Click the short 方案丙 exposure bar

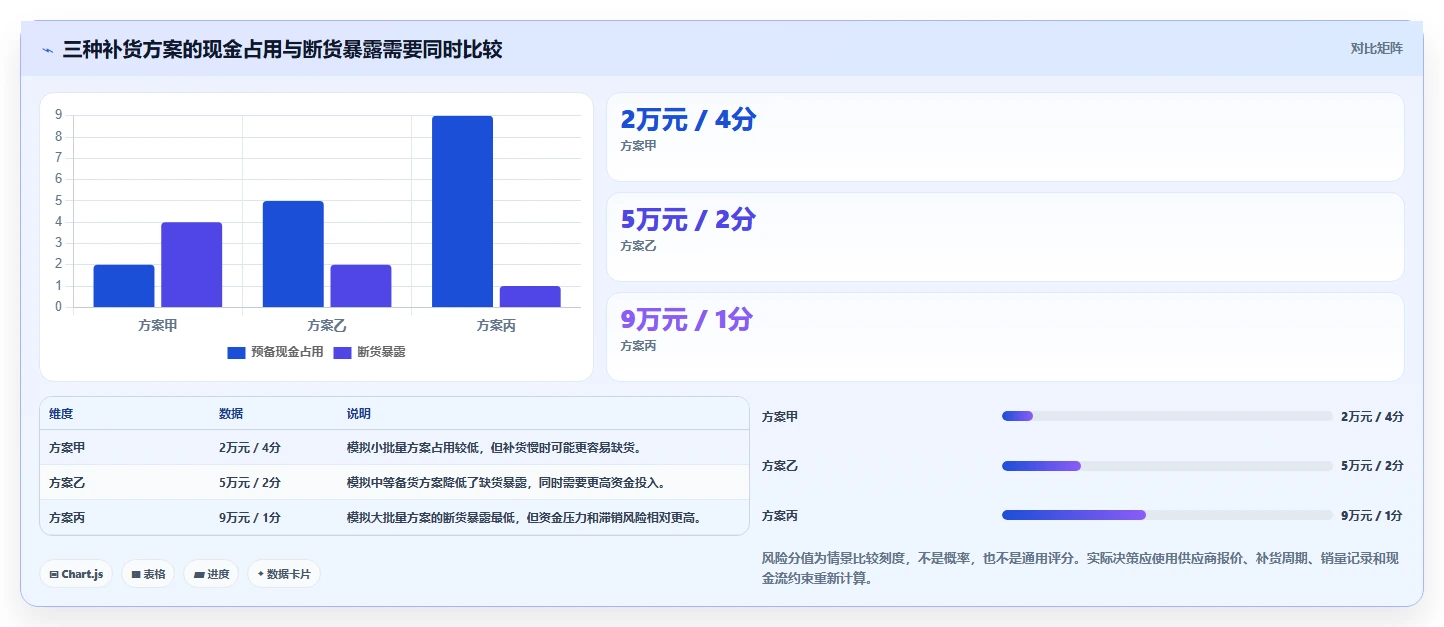point(530,296)
